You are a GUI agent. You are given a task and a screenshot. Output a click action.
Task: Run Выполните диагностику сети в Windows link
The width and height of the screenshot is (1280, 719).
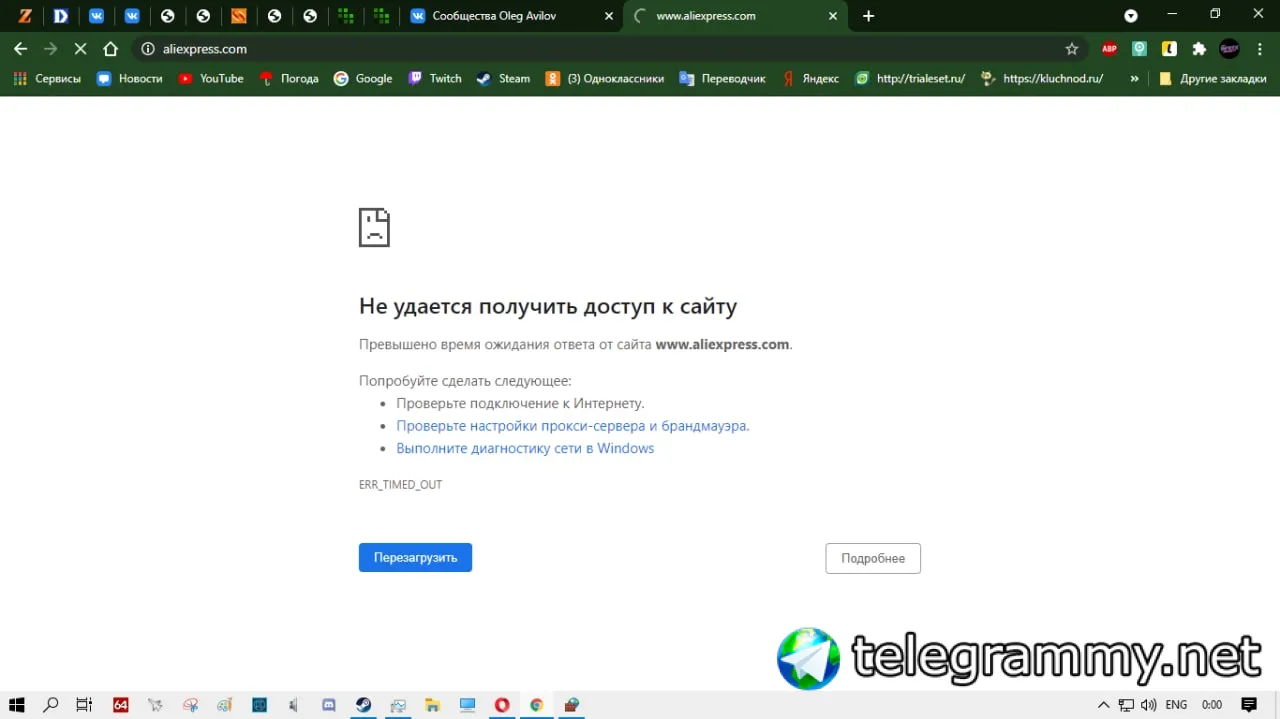point(525,448)
